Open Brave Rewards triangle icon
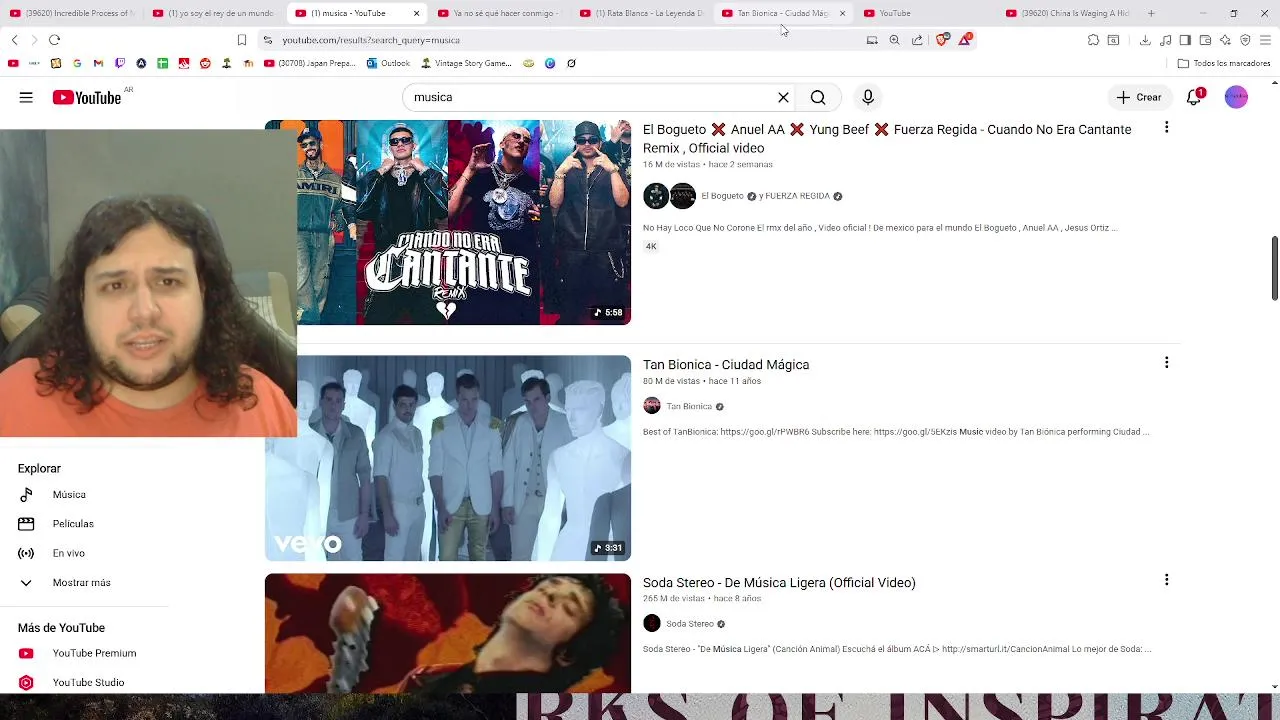1280x720 pixels. point(965,40)
